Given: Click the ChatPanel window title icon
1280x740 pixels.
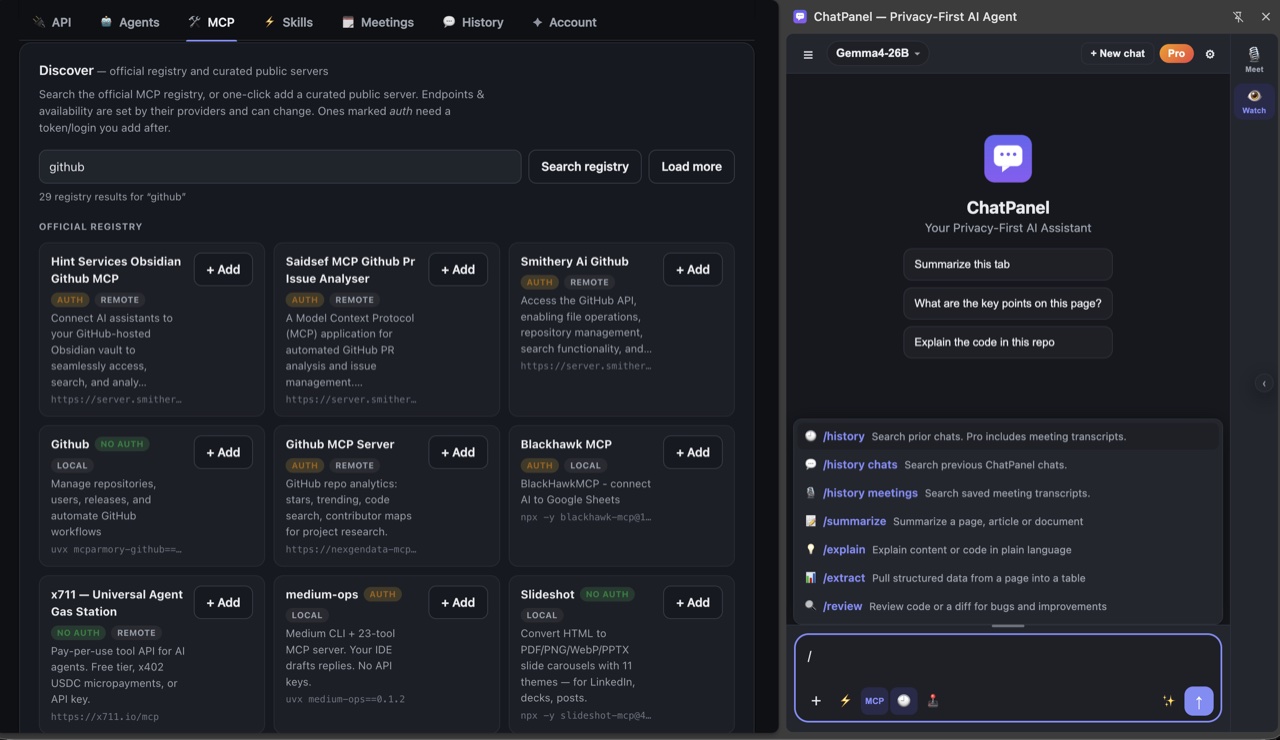Looking at the screenshot, I should pyautogui.click(x=800, y=17).
